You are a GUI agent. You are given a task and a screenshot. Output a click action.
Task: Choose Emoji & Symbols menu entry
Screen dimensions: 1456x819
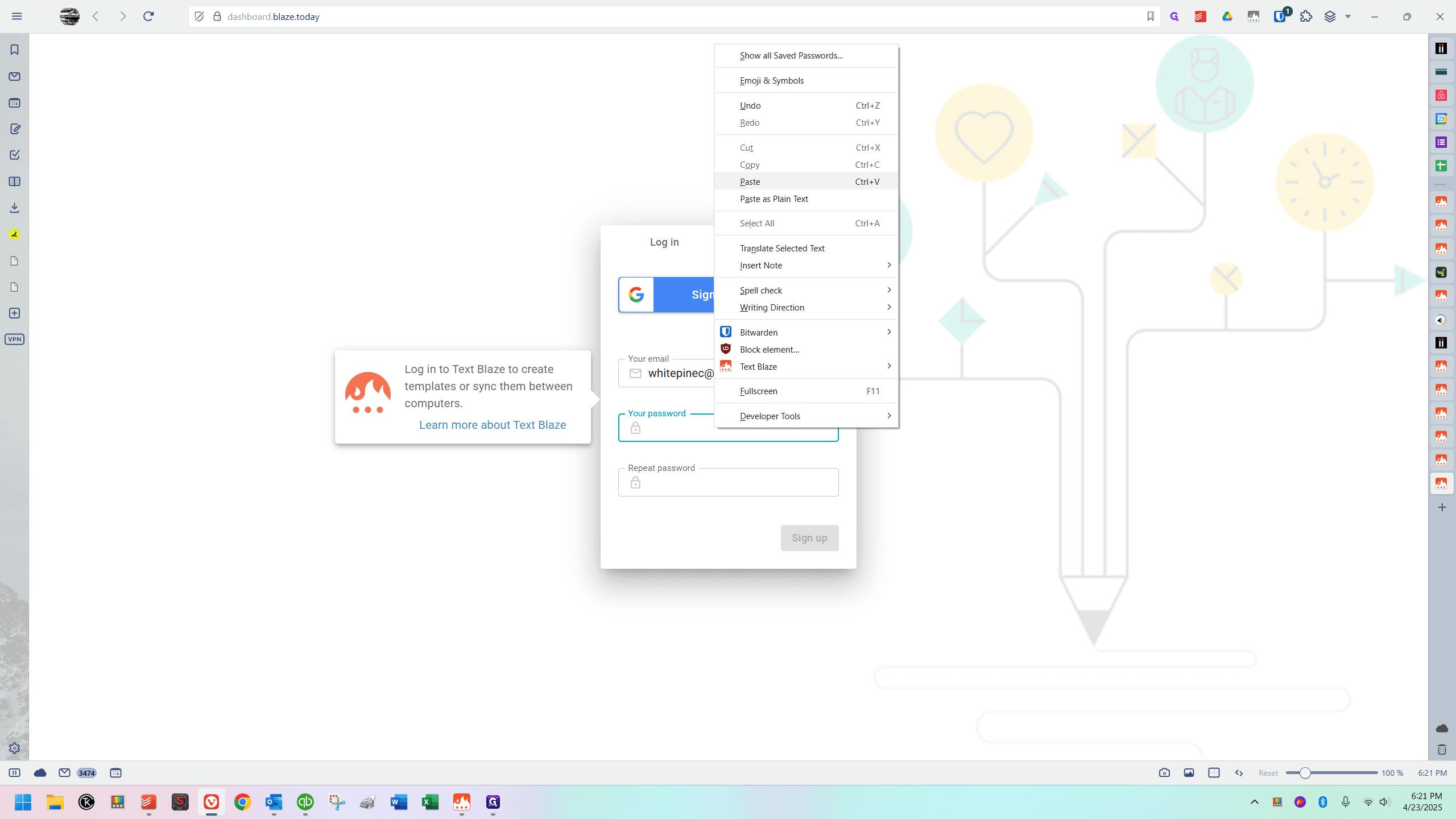coord(806,80)
